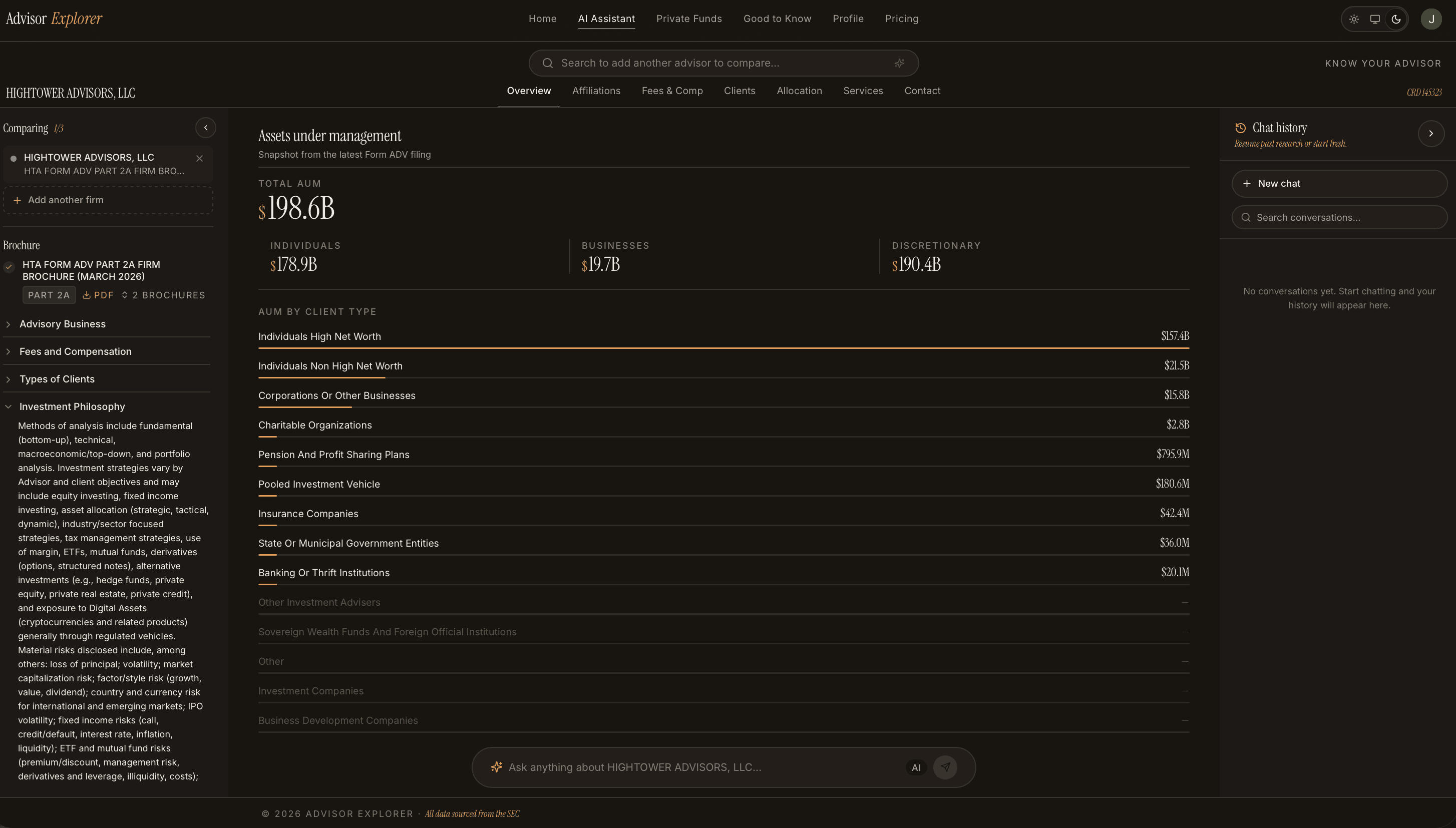Click CRD 145323 identifier
The height and width of the screenshot is (828, 1456).
[1424, 92]
